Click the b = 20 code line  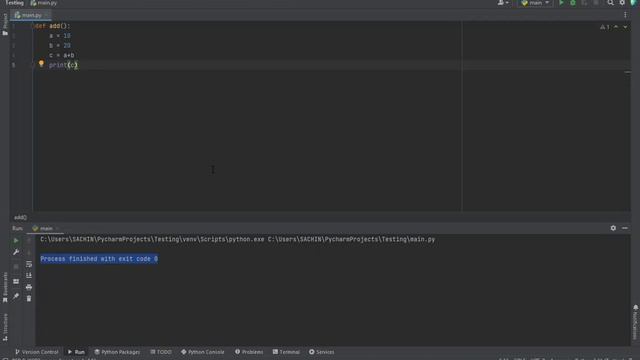coord(60,46)
